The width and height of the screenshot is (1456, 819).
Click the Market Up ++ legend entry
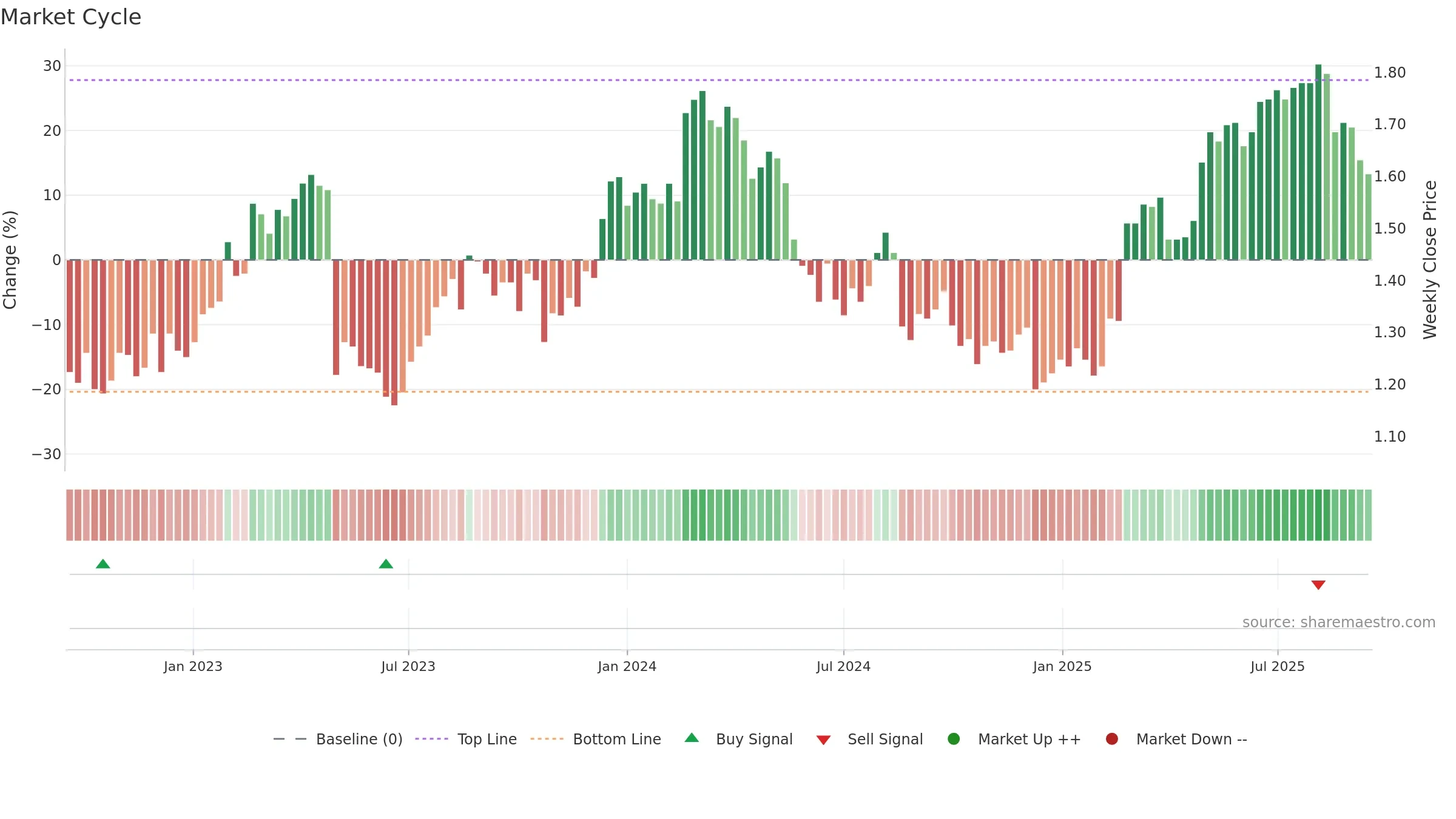coord(1014,739)
